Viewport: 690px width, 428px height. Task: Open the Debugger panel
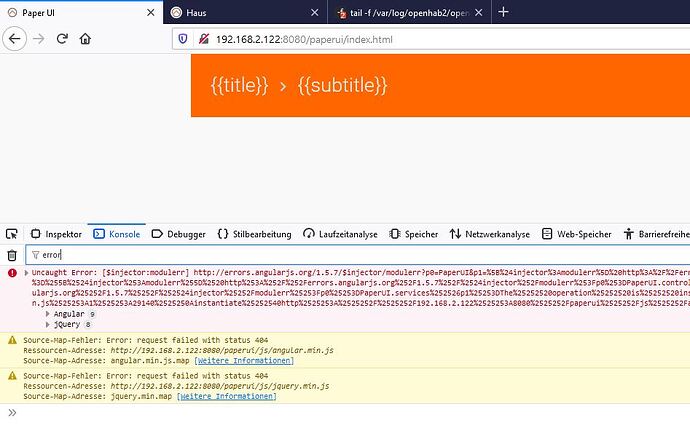[x=179, y=234]
